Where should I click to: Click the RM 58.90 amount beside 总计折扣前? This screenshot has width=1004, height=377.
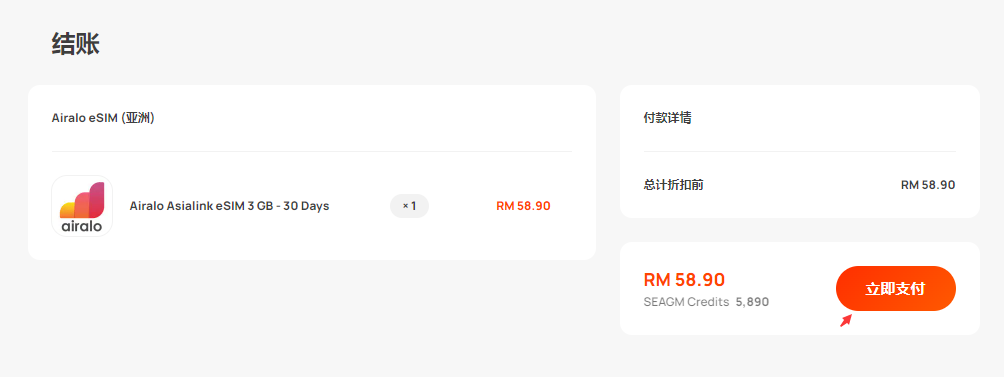click(x=928, y=185)
